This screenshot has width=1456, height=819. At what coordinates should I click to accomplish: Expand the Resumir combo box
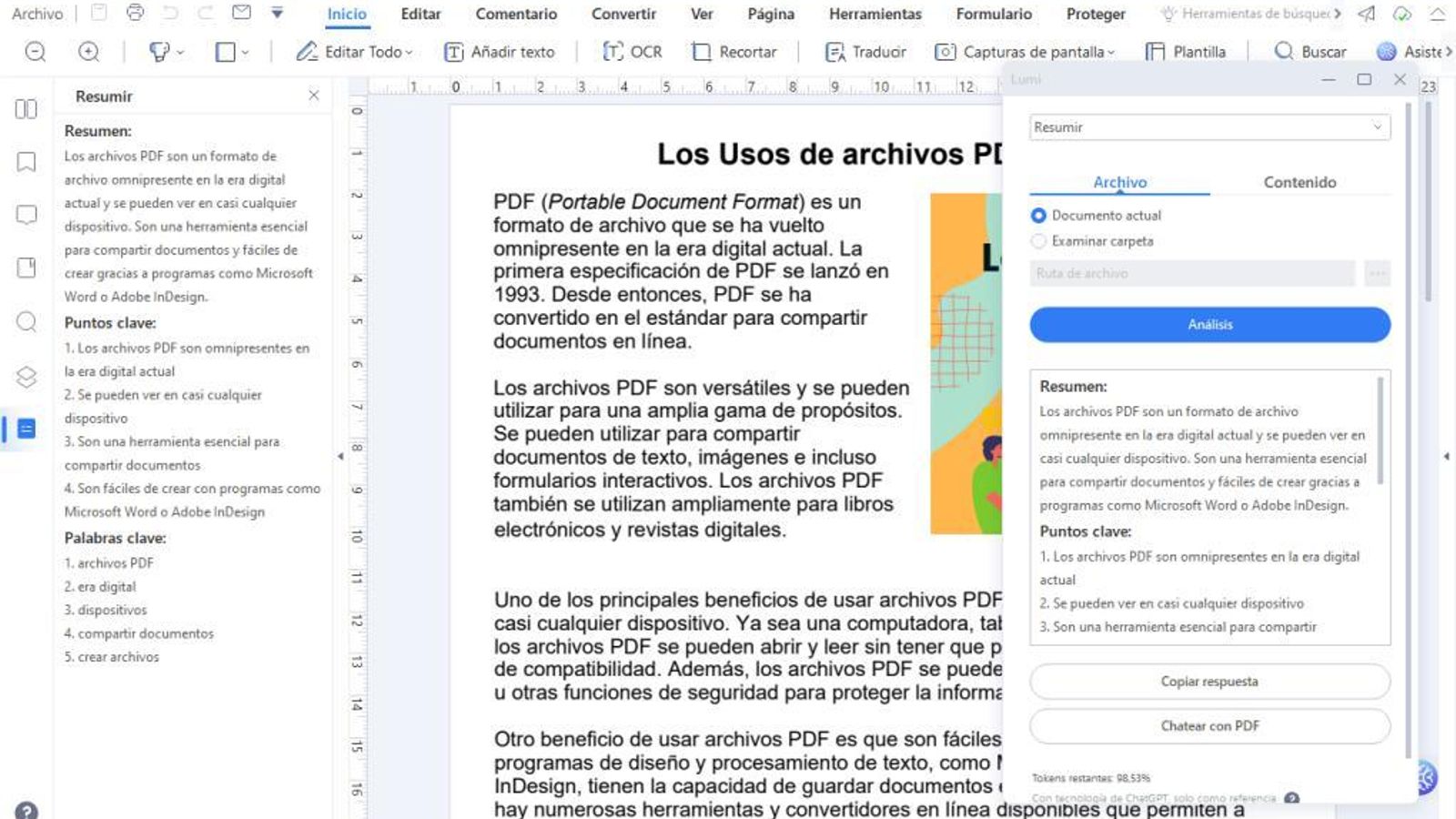coord(1209,127)
